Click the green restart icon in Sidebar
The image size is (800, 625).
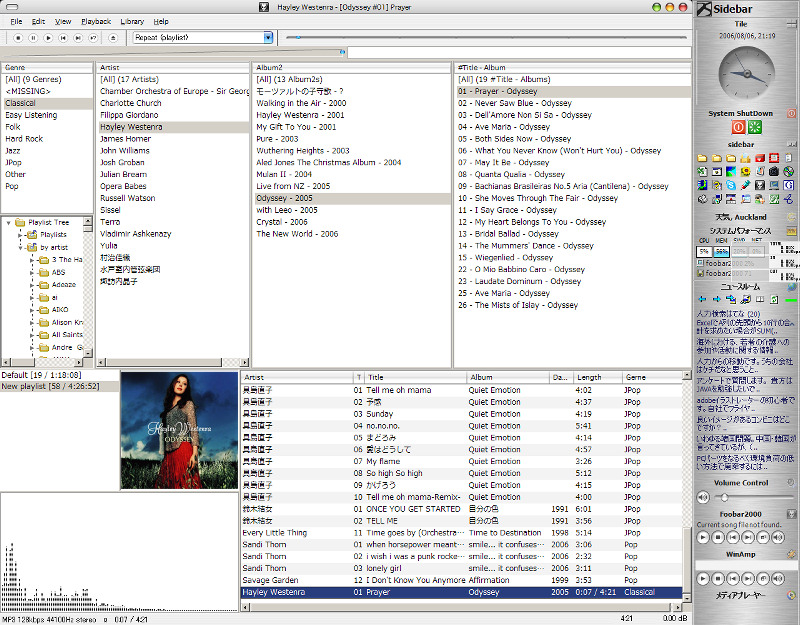[755, 127]
